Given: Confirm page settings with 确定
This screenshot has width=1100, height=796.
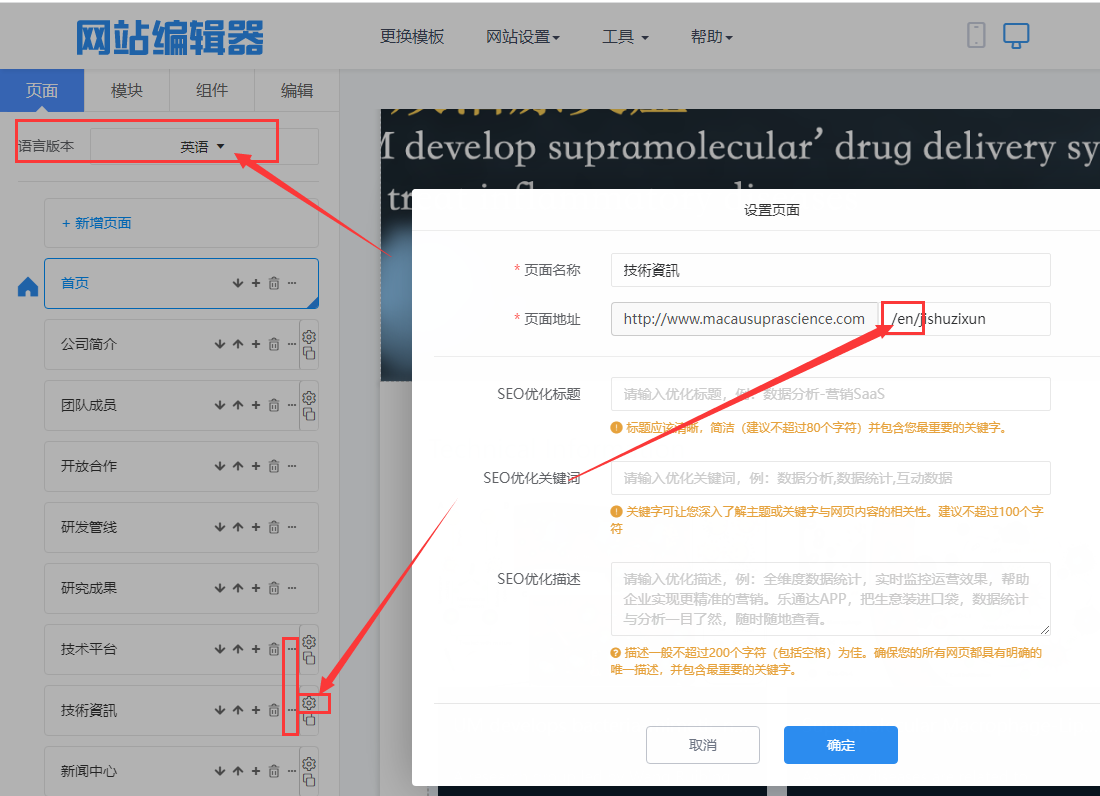Looking at the screenshot, I should [840, 745].
